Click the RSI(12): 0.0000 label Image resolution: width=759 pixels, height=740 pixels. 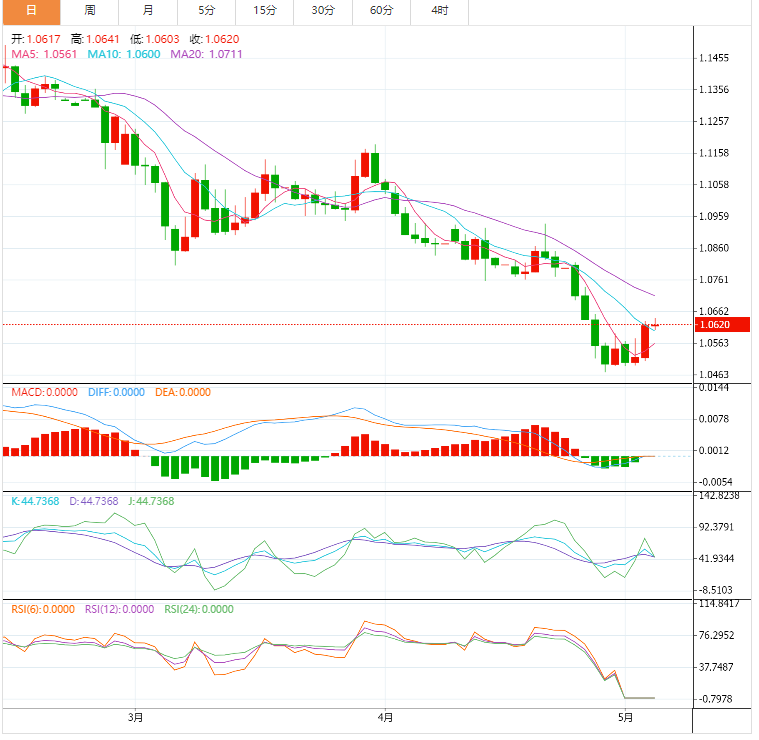120,609
